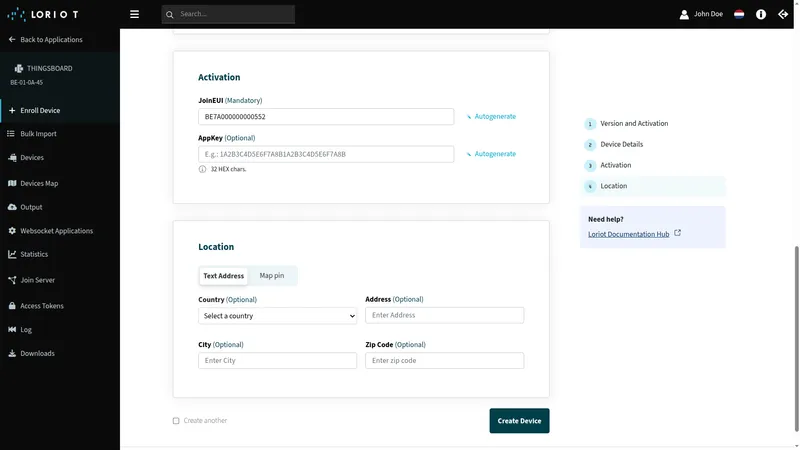The image size is (800, 450).
Task: Click Autogenerate link for AppKey
Action: tap(495, 154)
